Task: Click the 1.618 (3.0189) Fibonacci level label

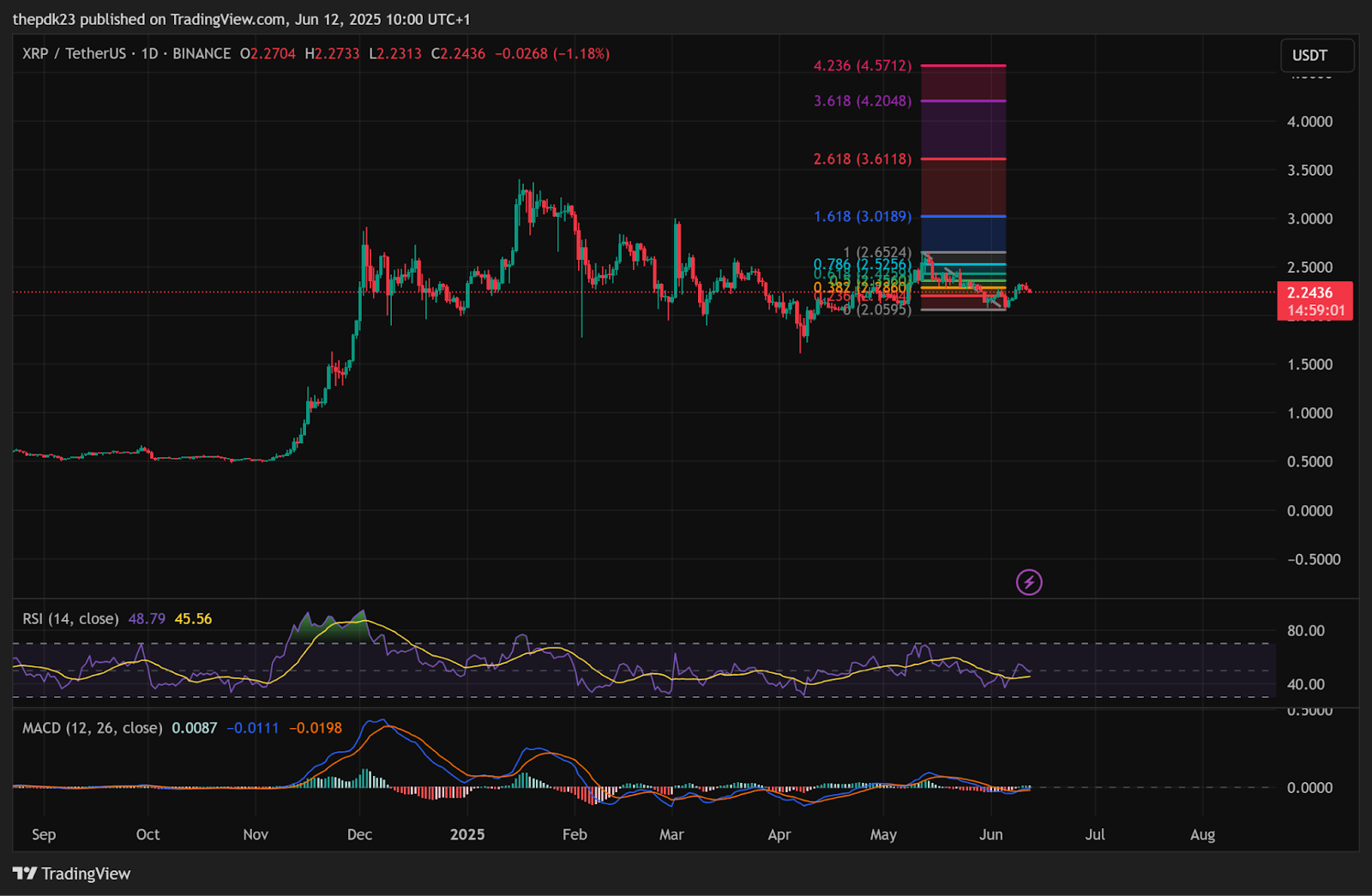Action: click(x=863, y=216)
